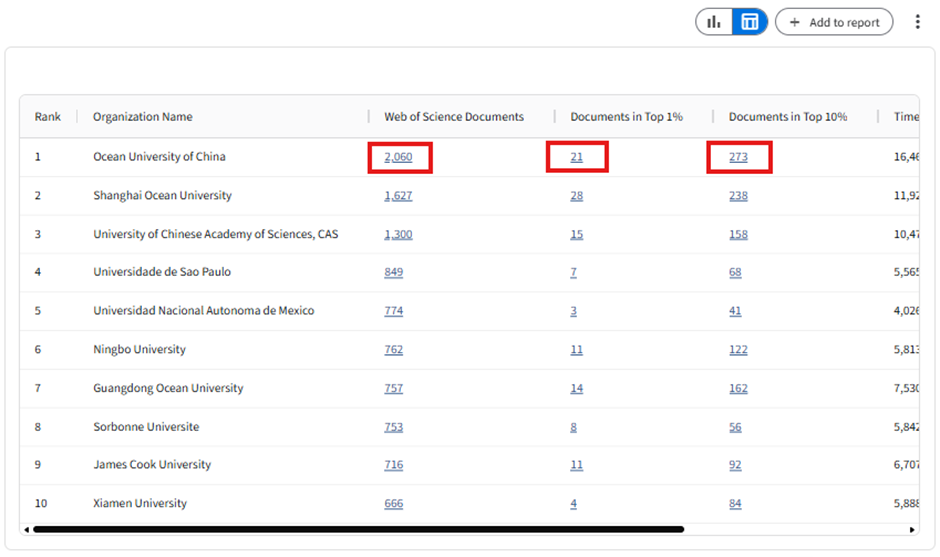Select the Xiamen University name
This screenshot has width=940, height=557.
pyautogui.click(x=140, y=503)
